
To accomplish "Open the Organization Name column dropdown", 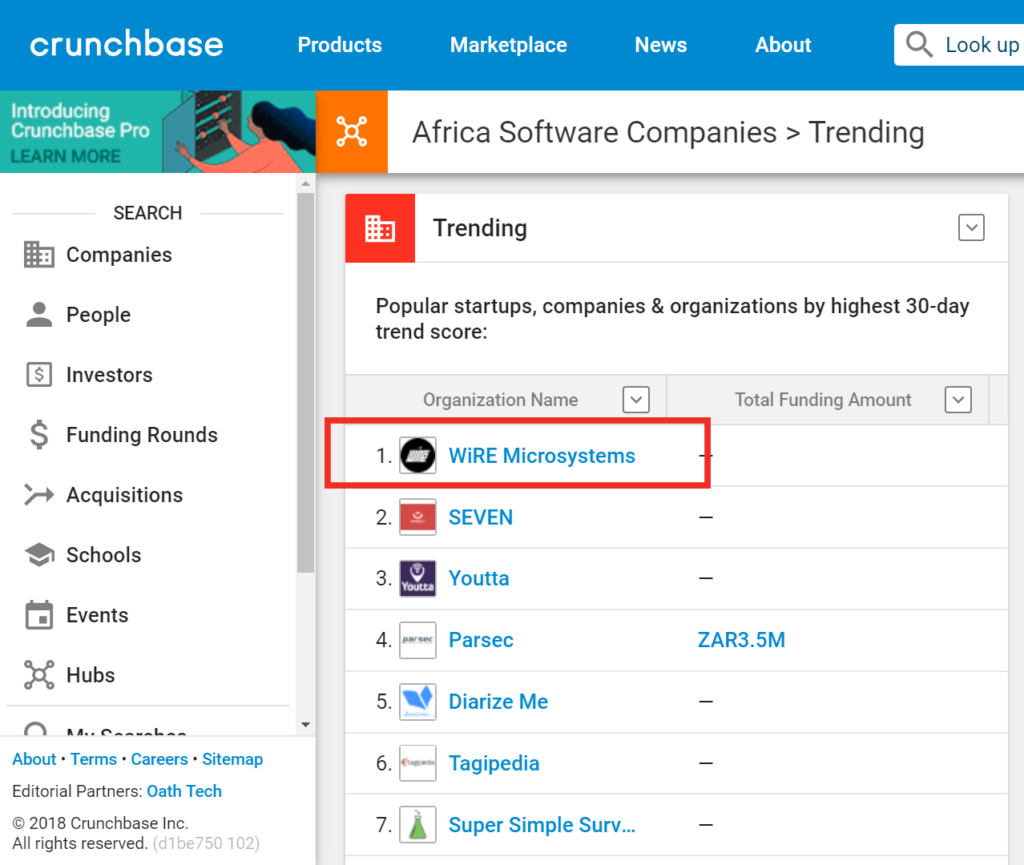I will coord(636,400).
